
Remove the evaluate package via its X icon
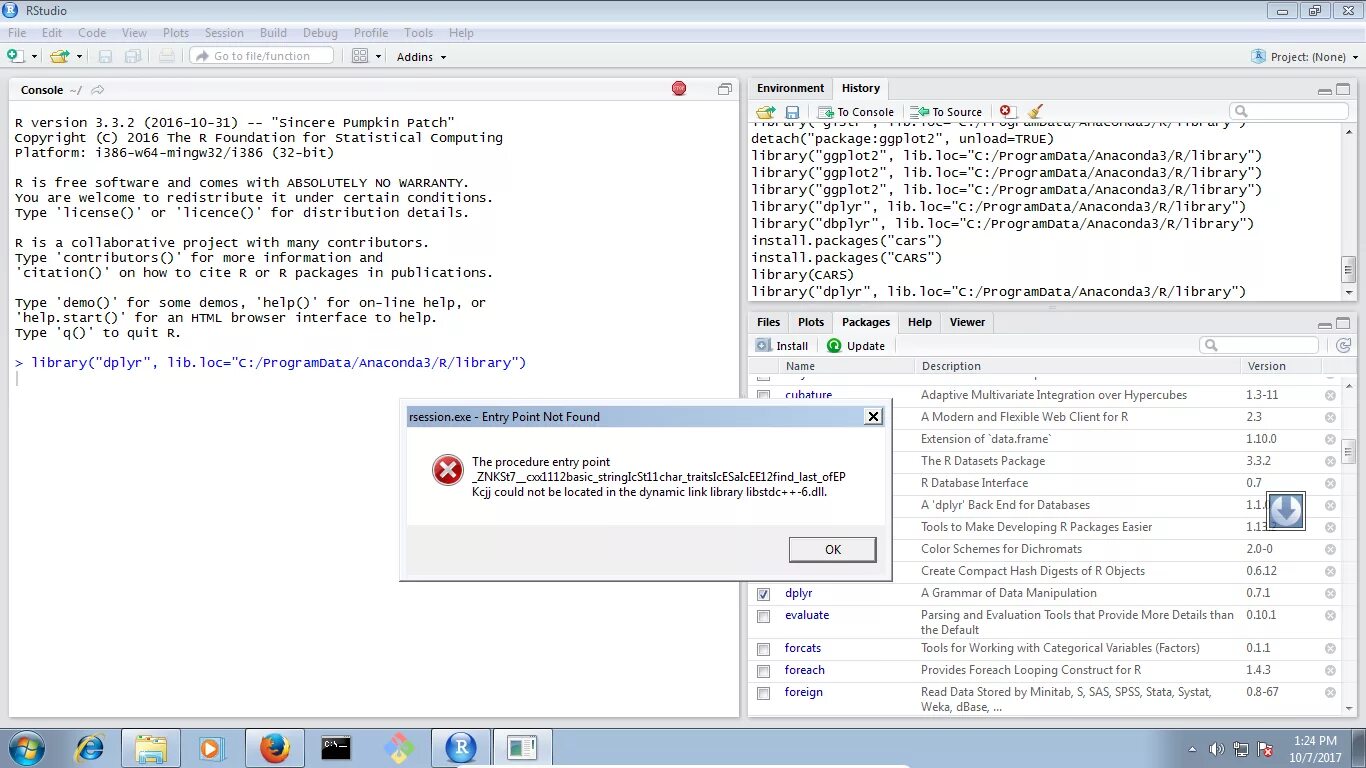(1330, 615)
